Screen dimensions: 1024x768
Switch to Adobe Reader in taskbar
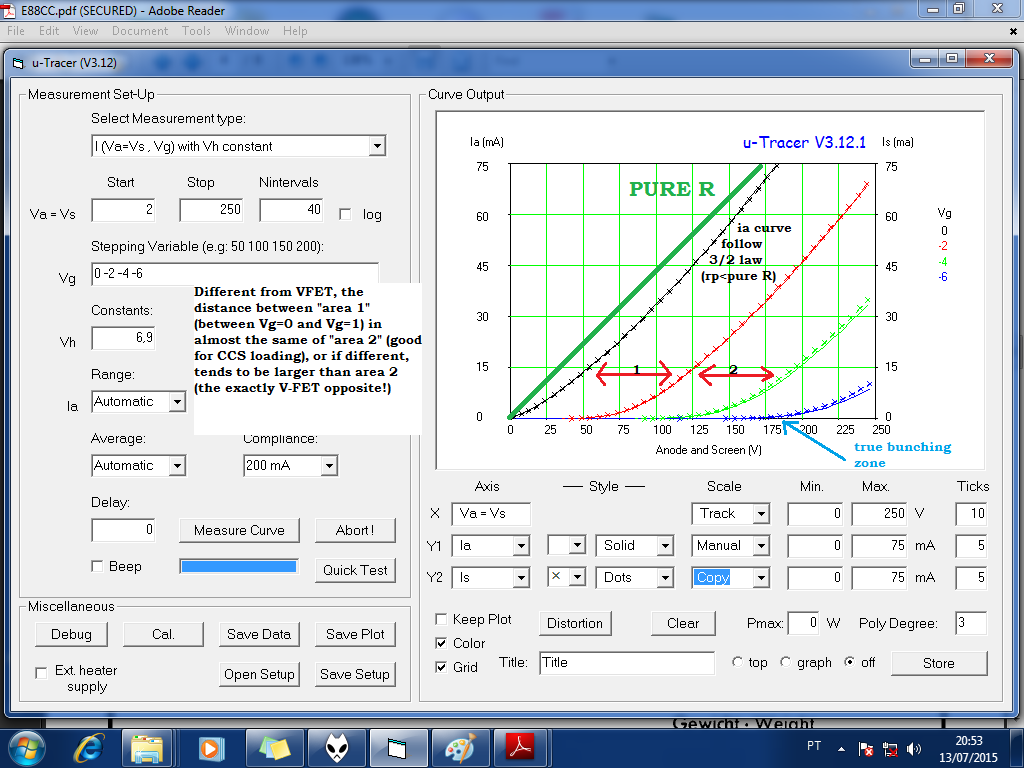coord(520,748)
